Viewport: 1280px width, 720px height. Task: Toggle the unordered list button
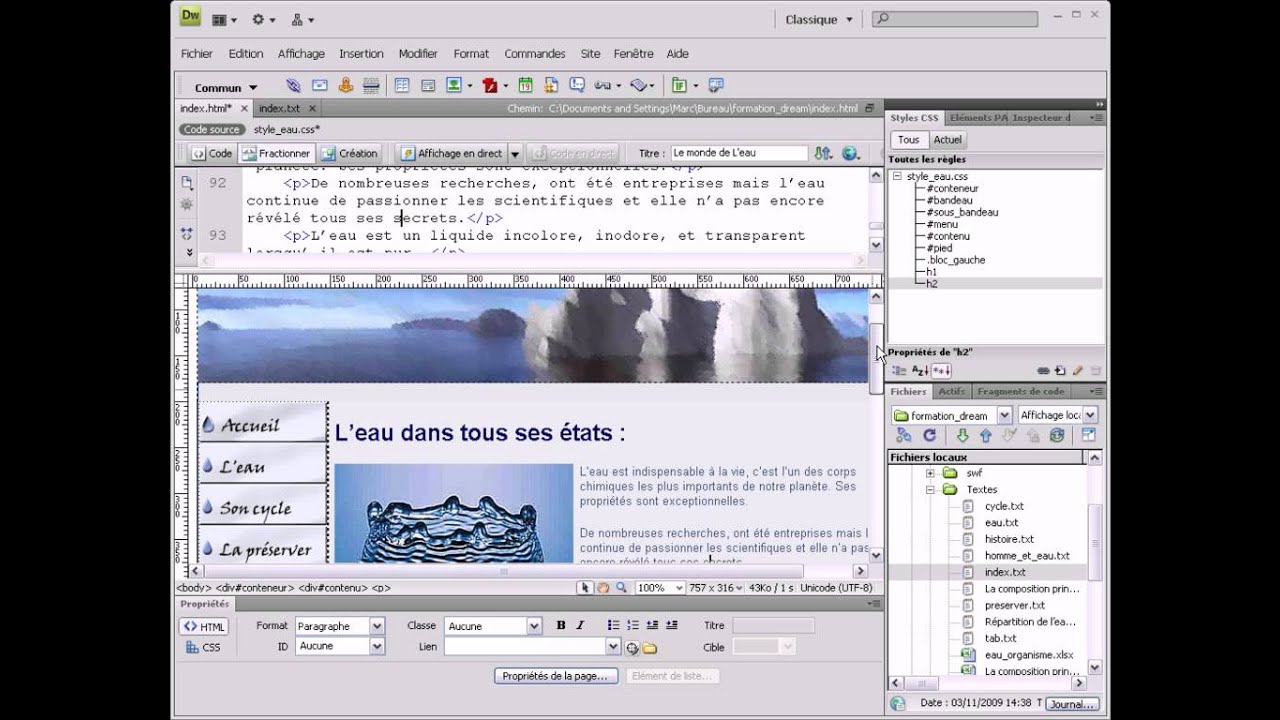click(614, 626)
